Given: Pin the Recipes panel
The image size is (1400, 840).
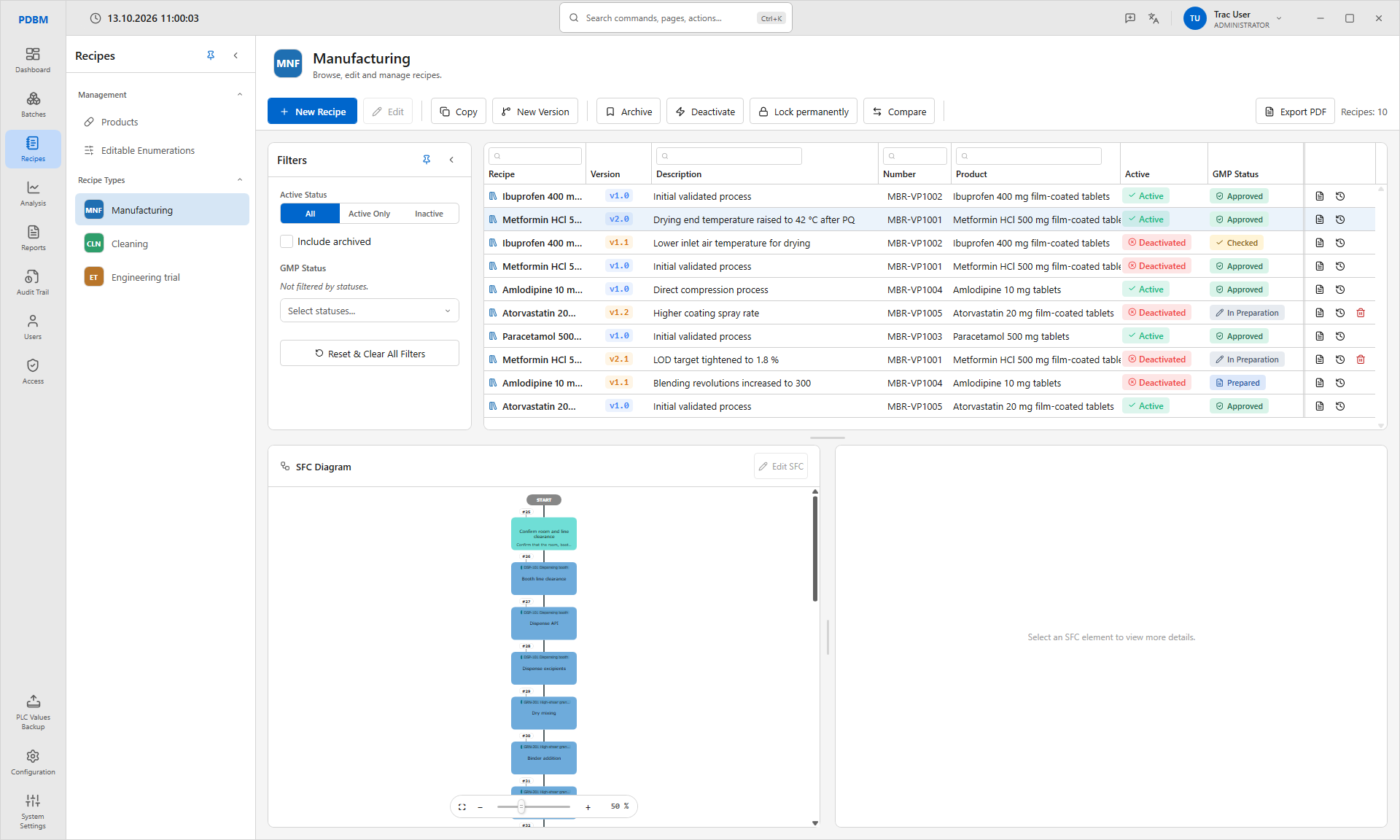Looking at the screenshot, I should pos(211,55).
